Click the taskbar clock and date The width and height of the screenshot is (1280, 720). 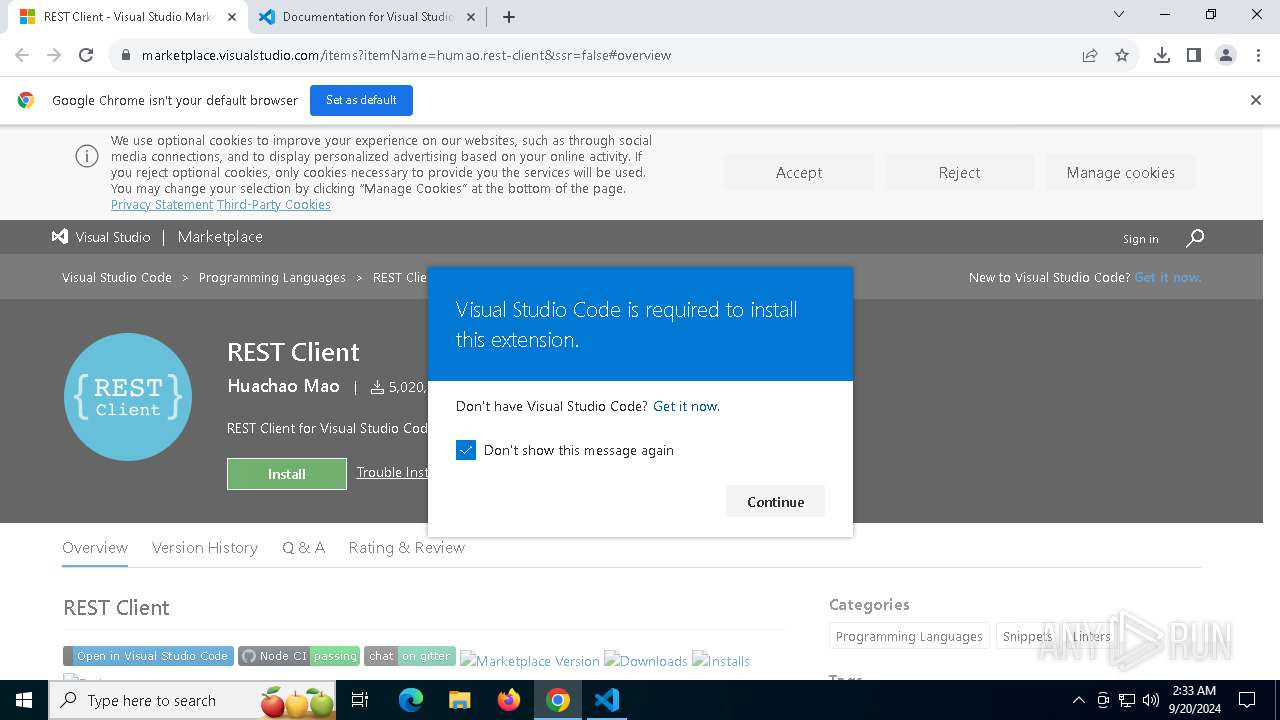coord(1194,700)
